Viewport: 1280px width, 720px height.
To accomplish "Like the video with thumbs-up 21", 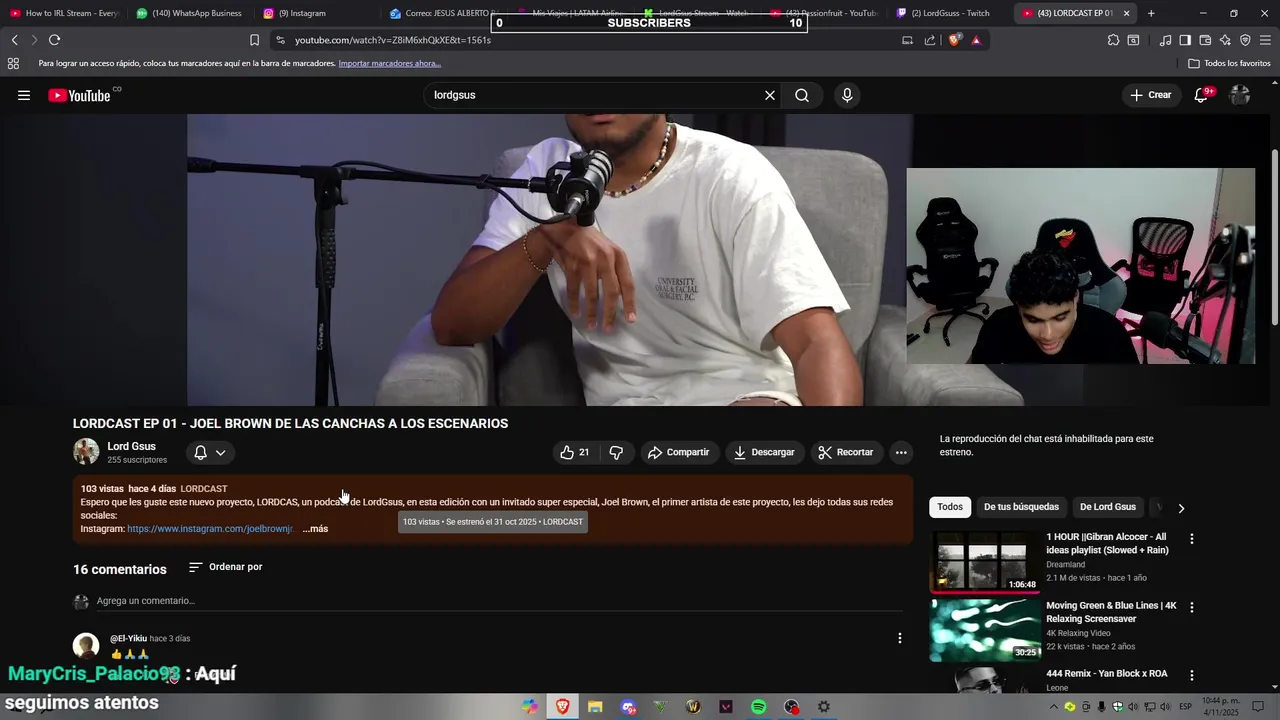I will pos(574,452).
